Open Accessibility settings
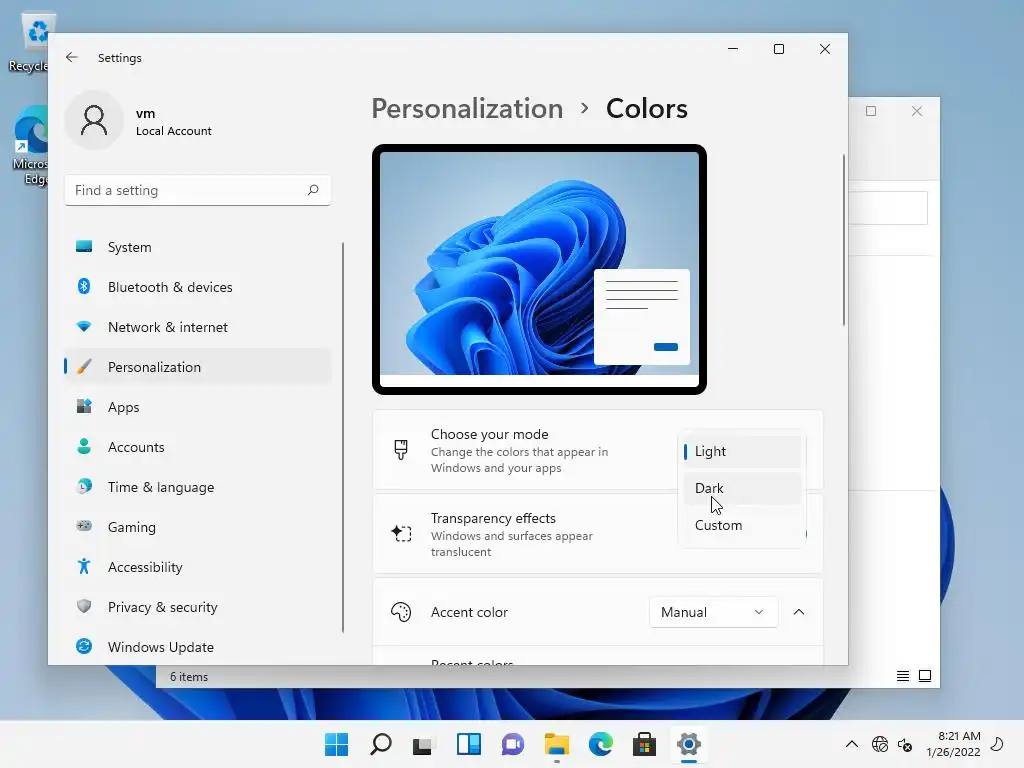This screenshot has height=768, width=1024. pos(198,567)
